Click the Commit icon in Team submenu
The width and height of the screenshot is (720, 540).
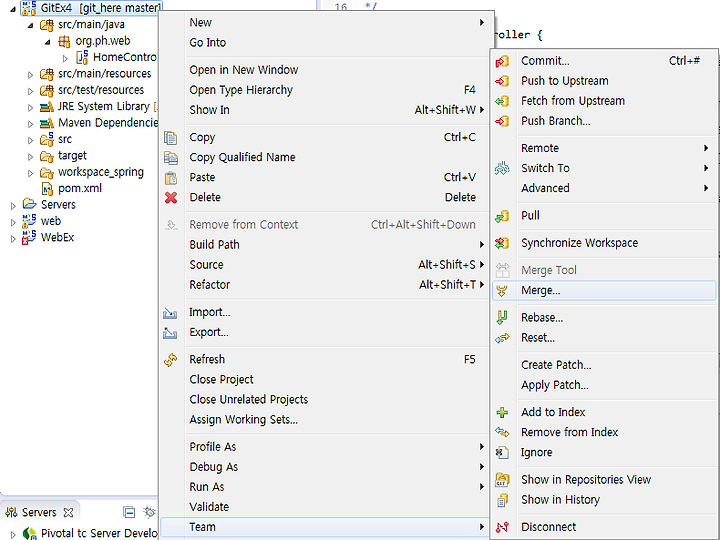click(x=502, y=61)
